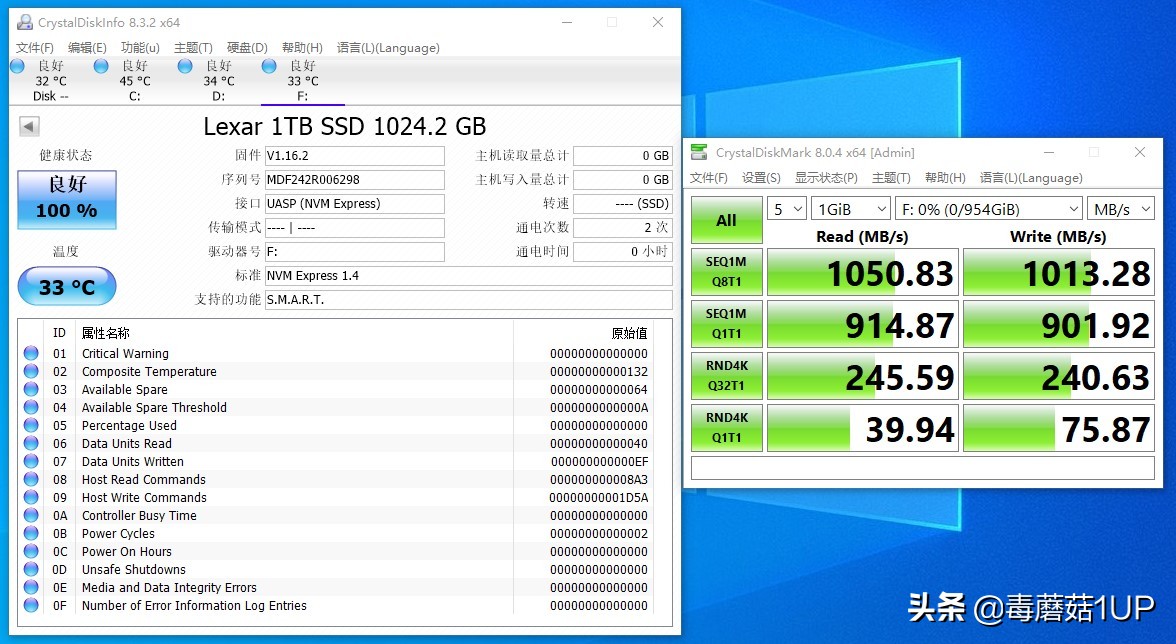Click the CrystalDiskMark app icon in title bar
The image size is (1176, 644).
tap(699, 153)
